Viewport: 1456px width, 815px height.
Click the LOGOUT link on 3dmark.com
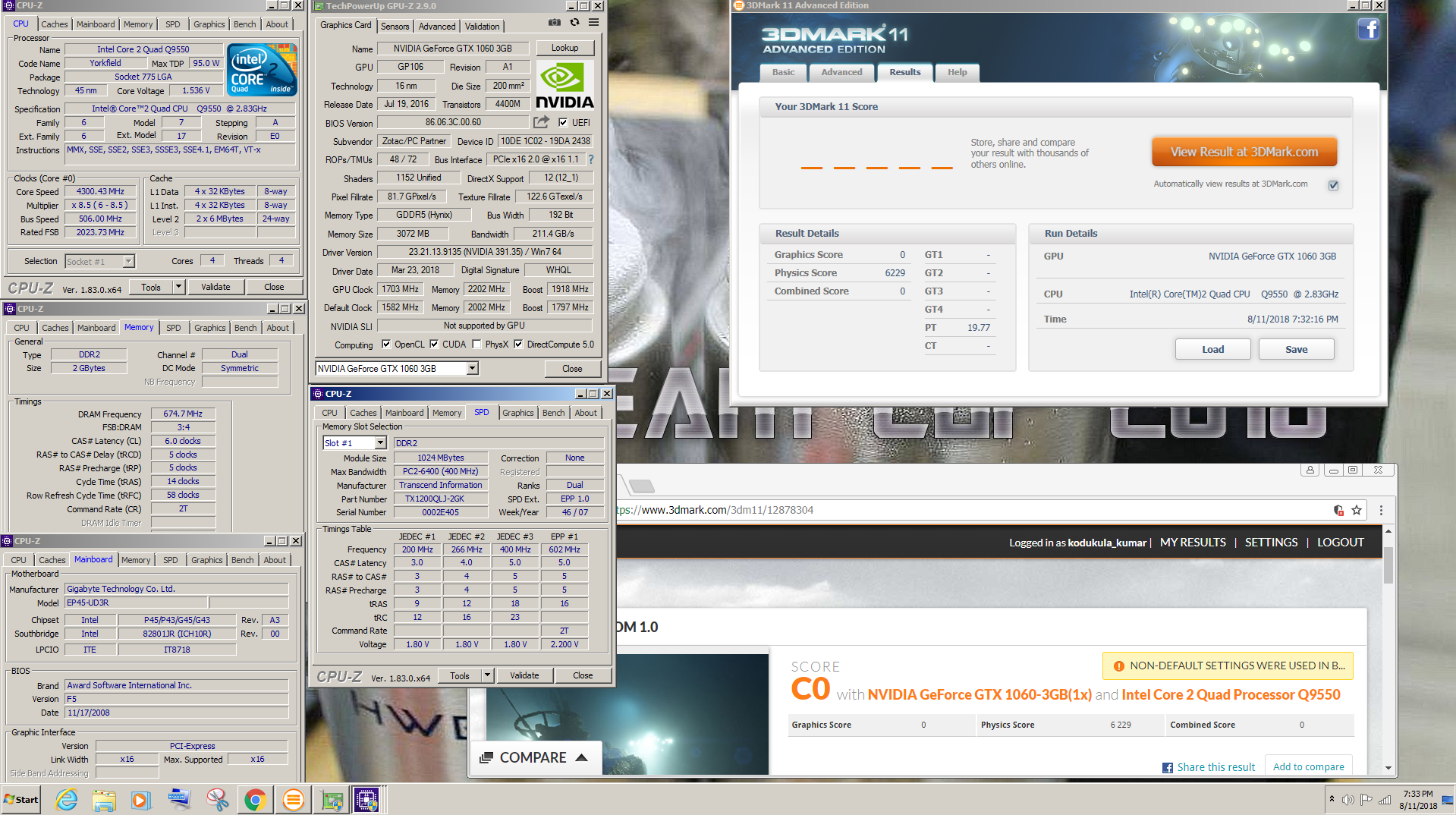[x=1340, y=542]
